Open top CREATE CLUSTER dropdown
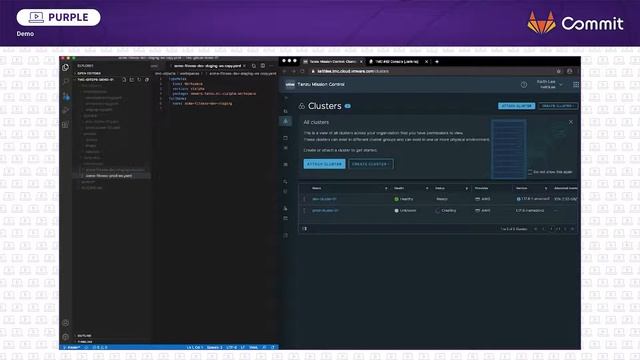The image size is (640, 360). 558,106
